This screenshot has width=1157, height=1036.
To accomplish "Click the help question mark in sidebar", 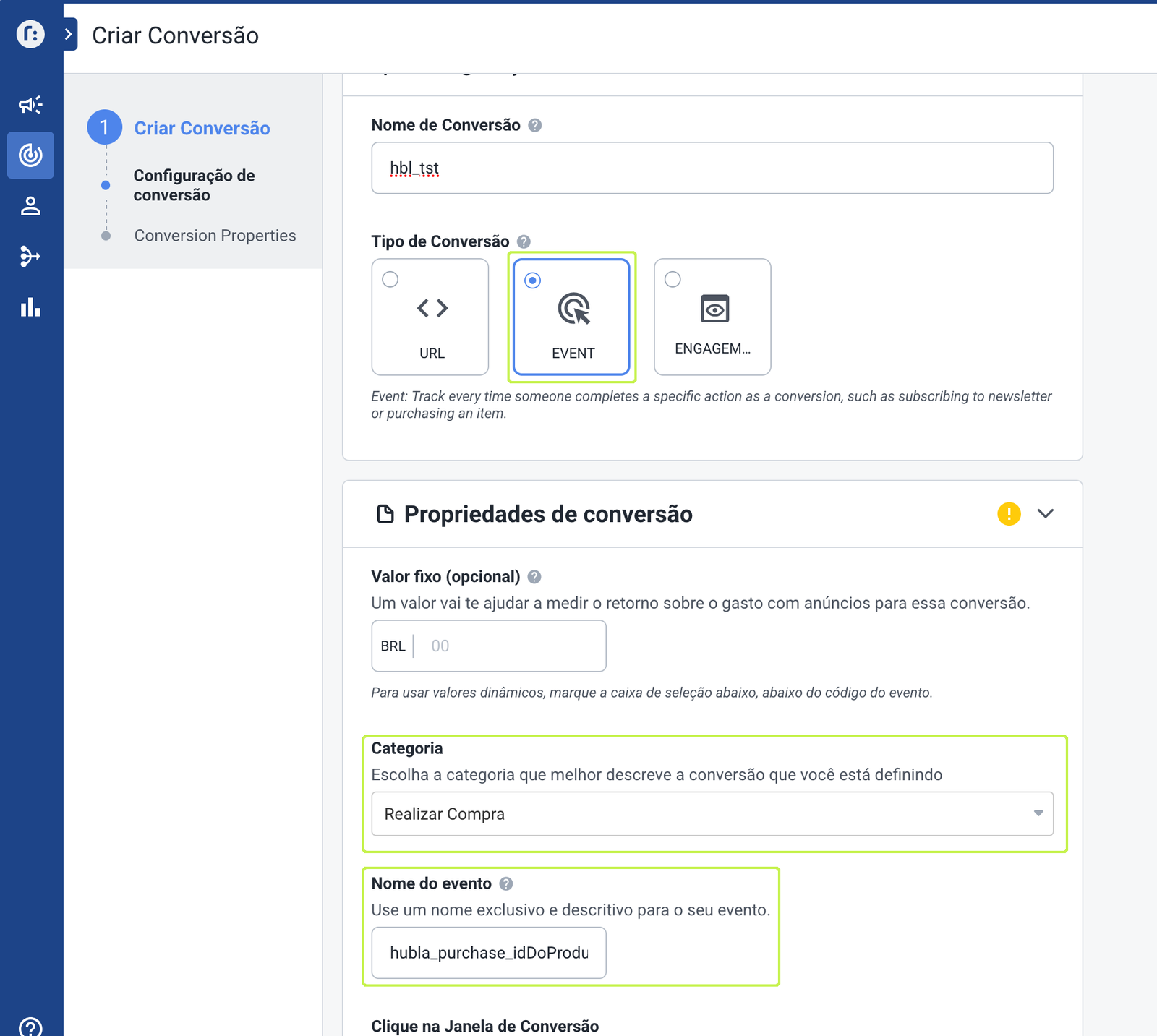I will coord(30,1027).
